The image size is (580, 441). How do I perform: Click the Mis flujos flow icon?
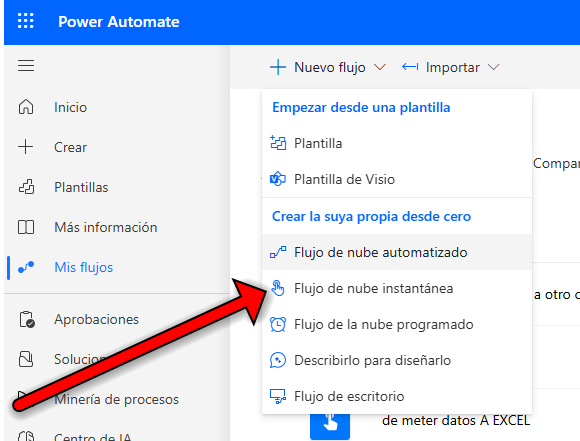(26, 267)
